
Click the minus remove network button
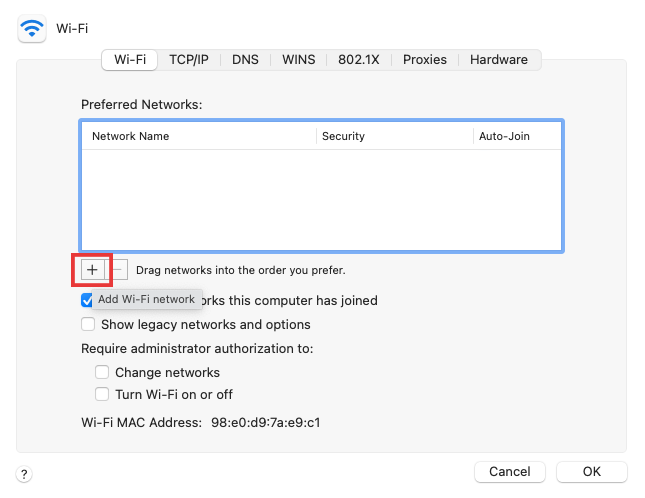tap(119, 270)
